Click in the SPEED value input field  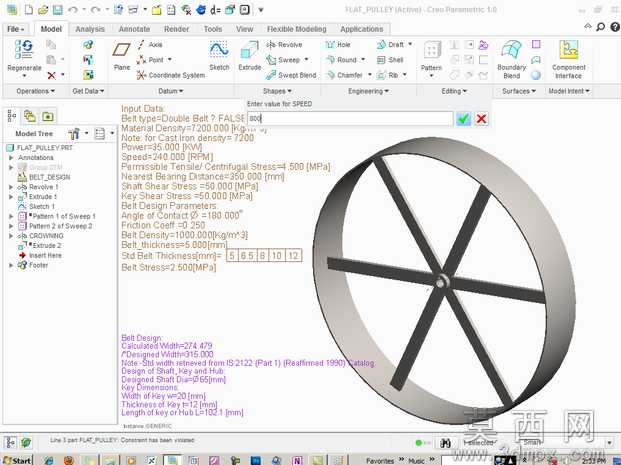tap(350, 118)
